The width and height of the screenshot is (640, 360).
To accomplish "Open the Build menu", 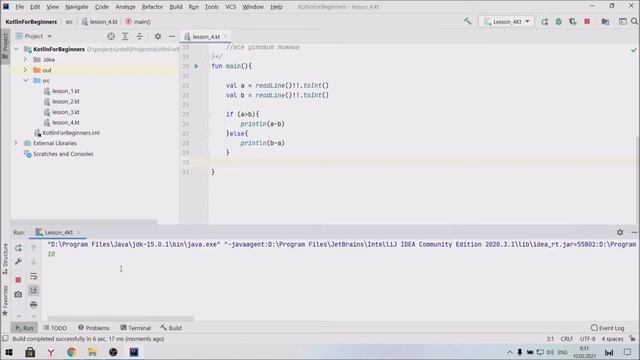I will coord(176,7).
